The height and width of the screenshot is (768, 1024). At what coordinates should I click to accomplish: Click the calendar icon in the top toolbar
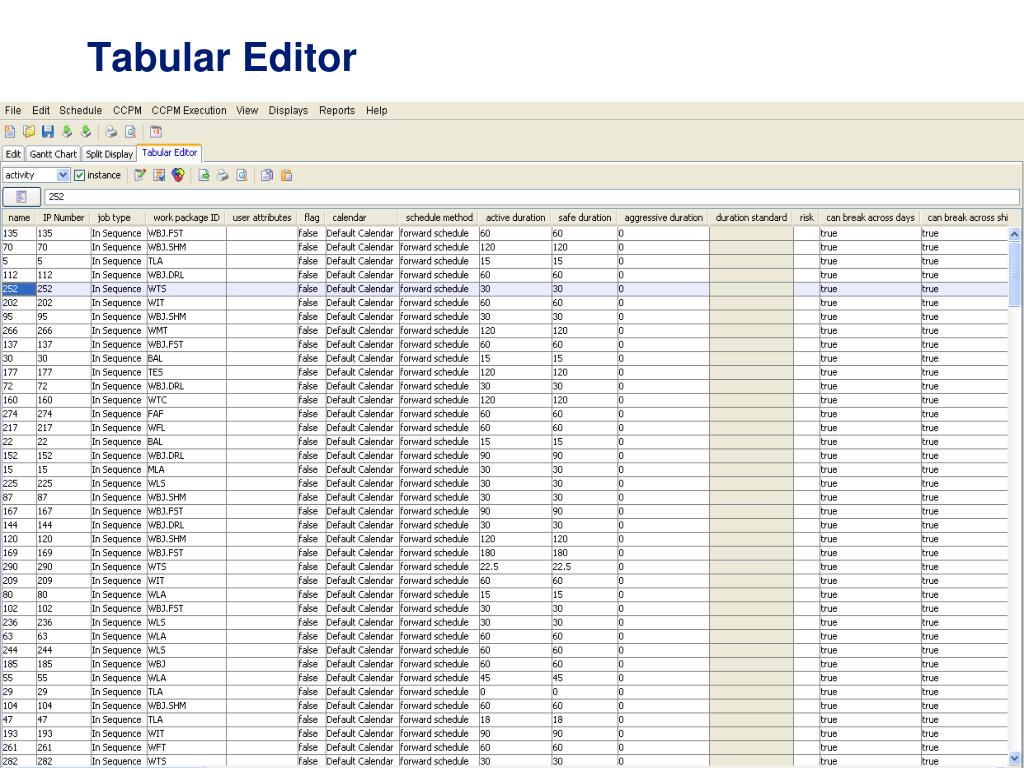(x=155, y=132)
